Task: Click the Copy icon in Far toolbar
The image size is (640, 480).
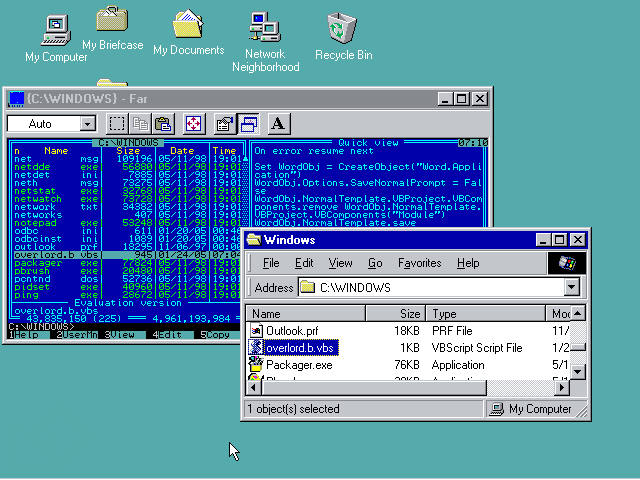Action: (140, 124)
